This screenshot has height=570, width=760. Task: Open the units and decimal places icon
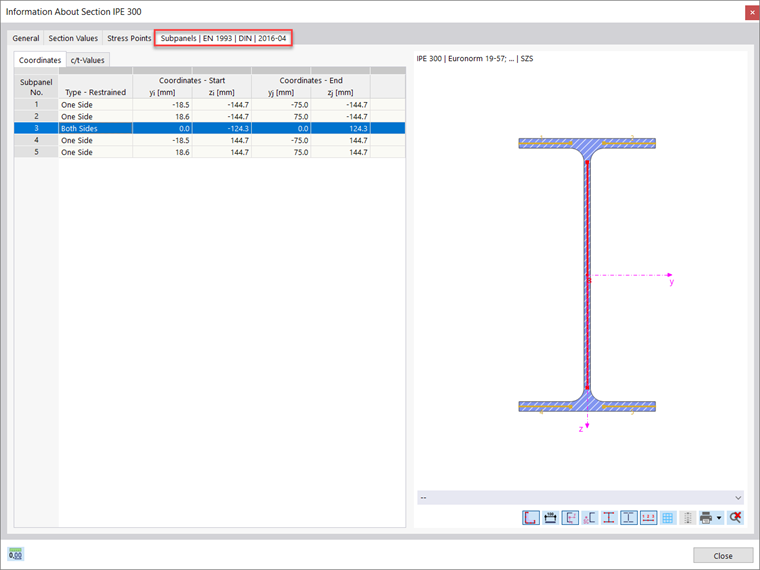click(16, 554)
